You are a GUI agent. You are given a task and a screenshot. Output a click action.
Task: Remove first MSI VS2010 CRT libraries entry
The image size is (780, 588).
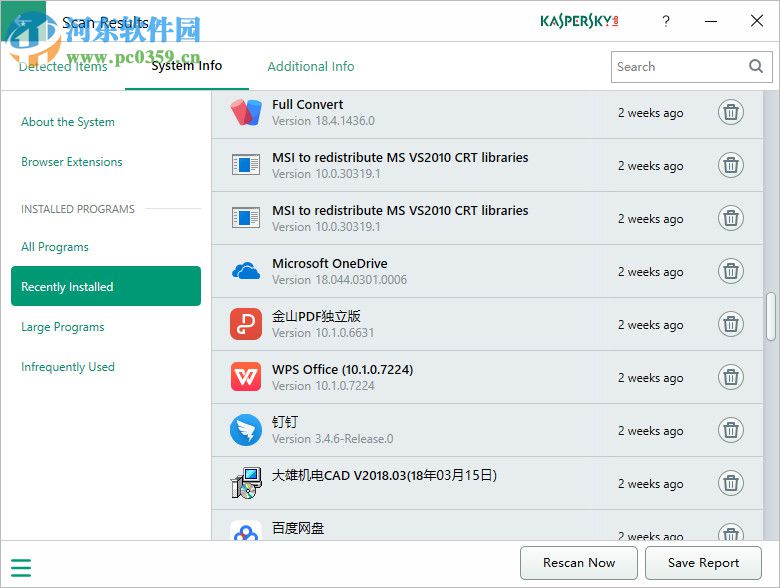[730, 165]
